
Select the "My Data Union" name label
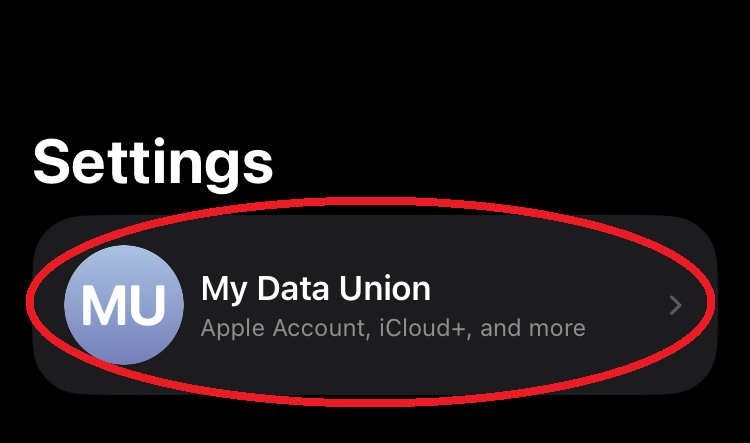[316, 289]
